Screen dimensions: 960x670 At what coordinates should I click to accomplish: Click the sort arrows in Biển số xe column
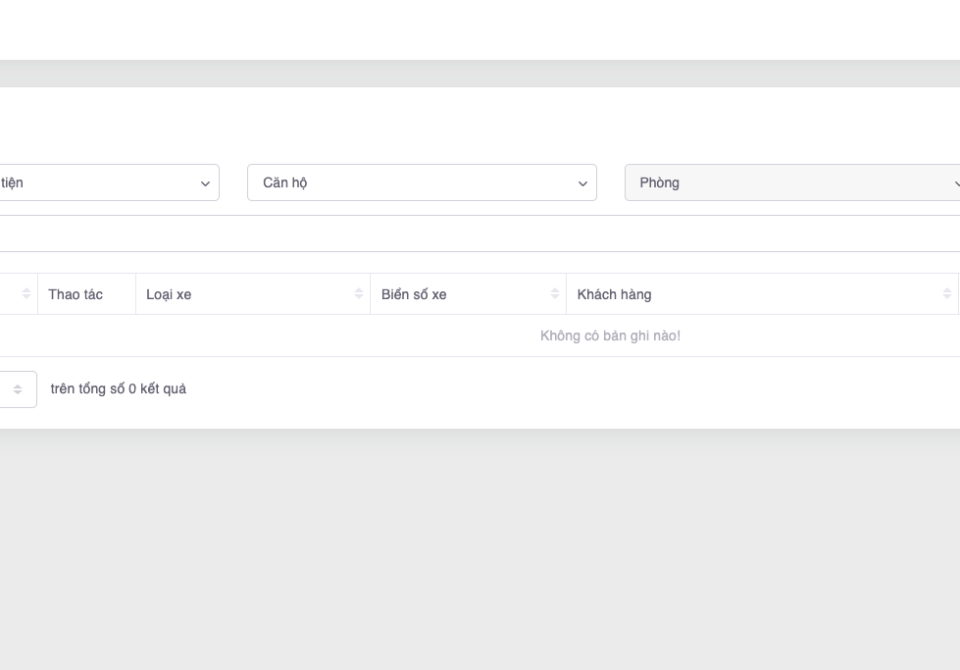pyautogui.click(x=555, y=295)
